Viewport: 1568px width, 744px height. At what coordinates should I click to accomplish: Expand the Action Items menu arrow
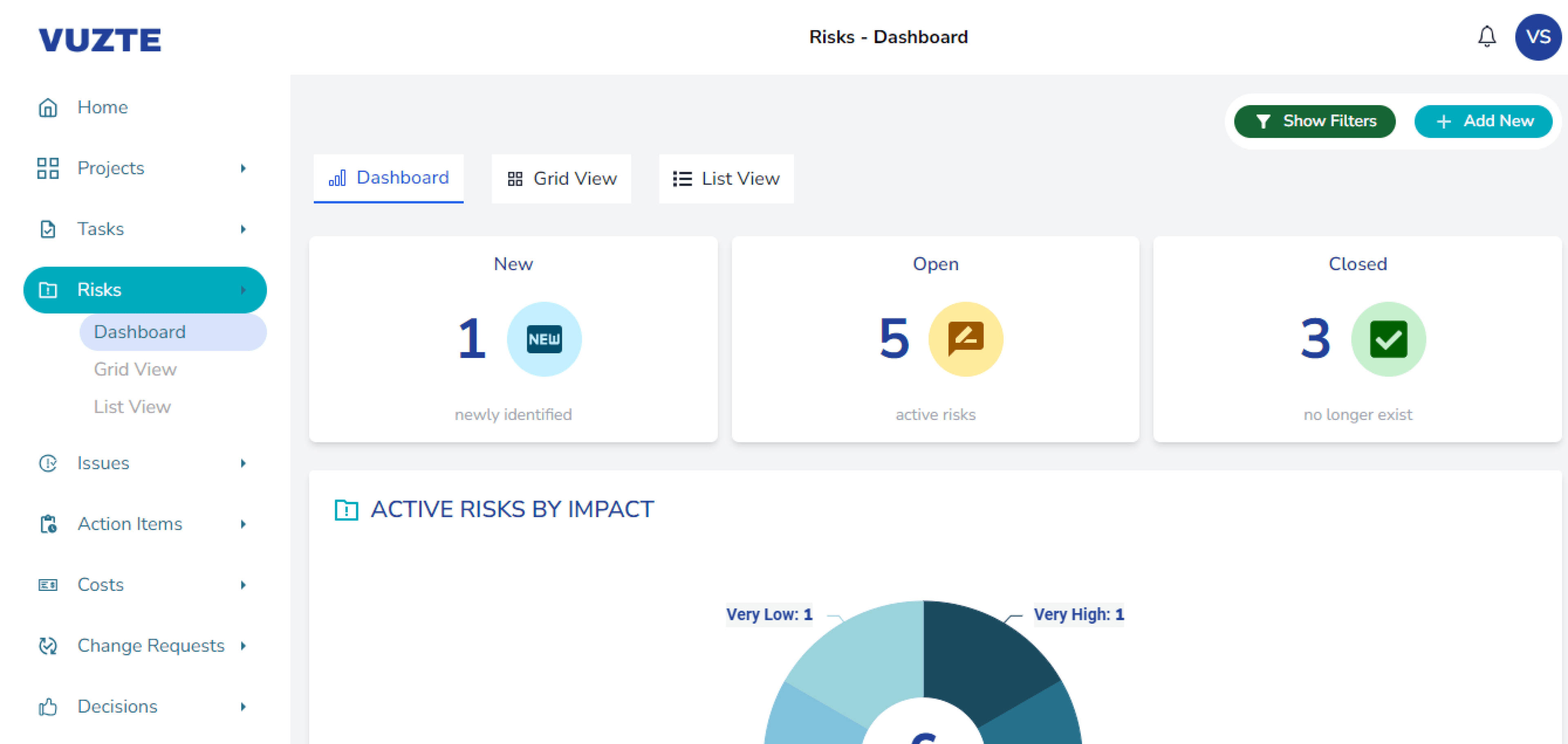pyautogui.click(x=243, y=524)
